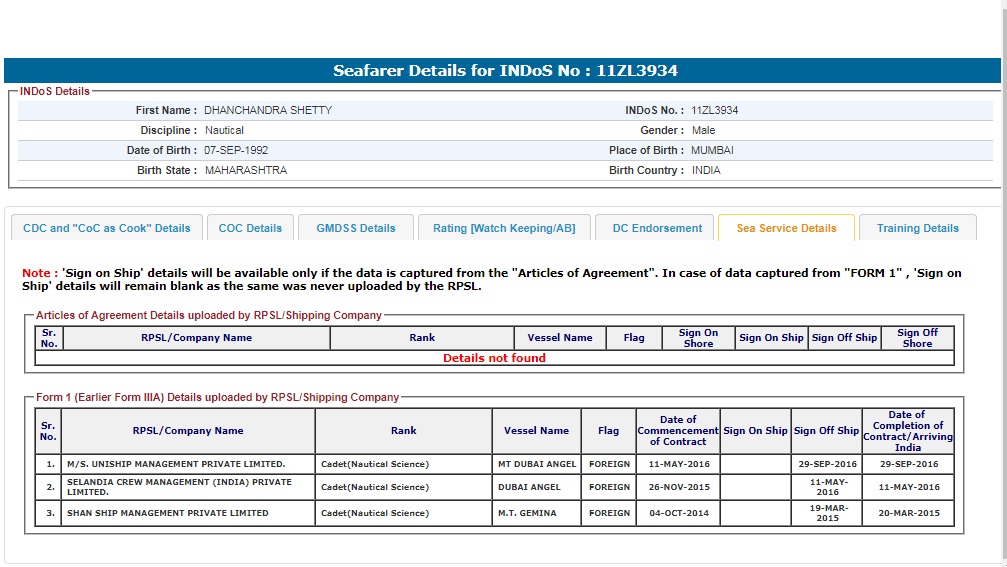The image size is (1007, 567).
Task: Click the INDoS No. value 11ZL3934 field
Action: click(x=714, y=110)
